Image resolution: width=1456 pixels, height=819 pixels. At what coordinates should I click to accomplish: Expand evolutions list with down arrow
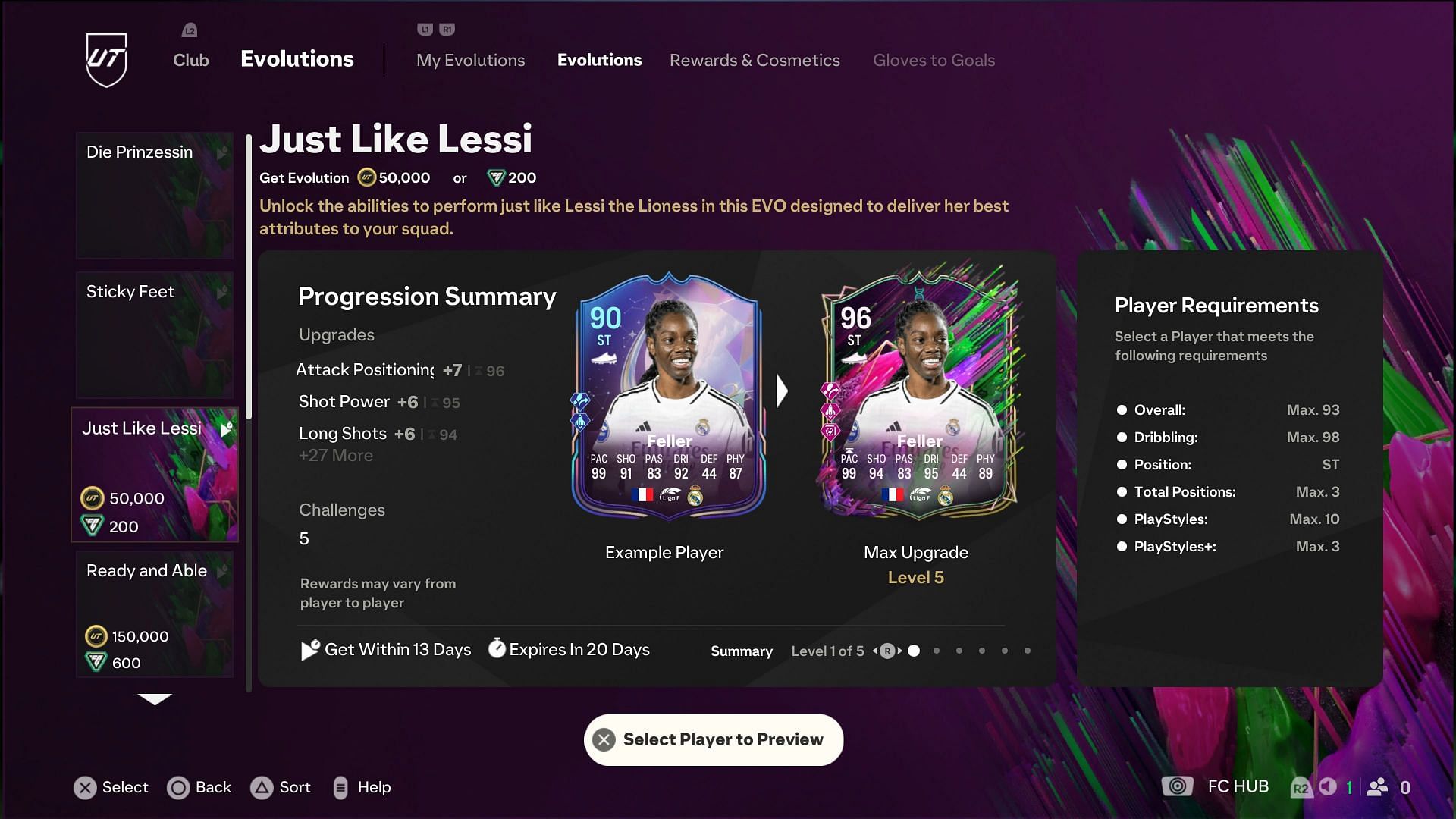point(155,699)
